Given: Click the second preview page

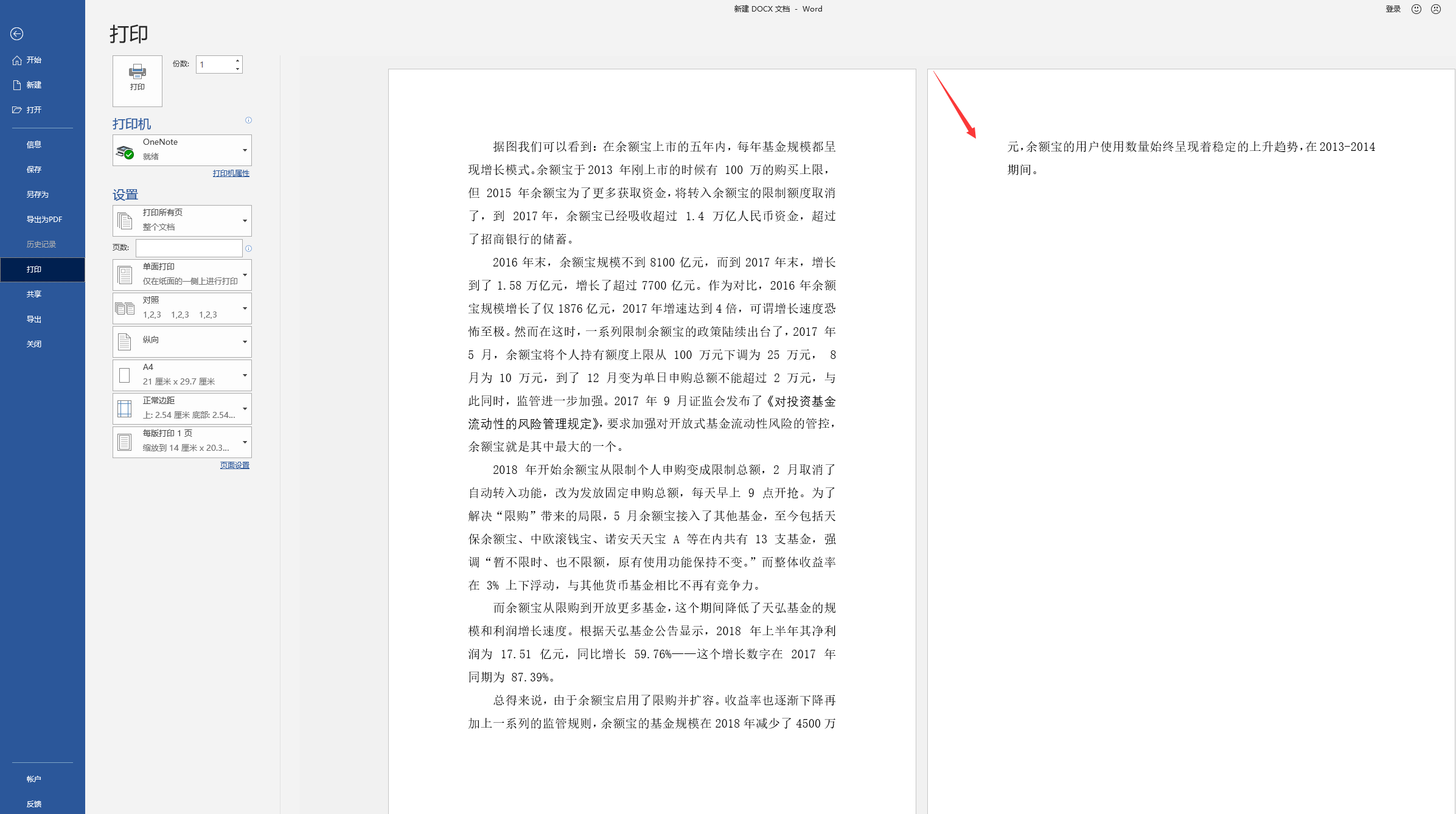Looking at the screenshot, I should pyautogui.click(x=1191, y=441).
